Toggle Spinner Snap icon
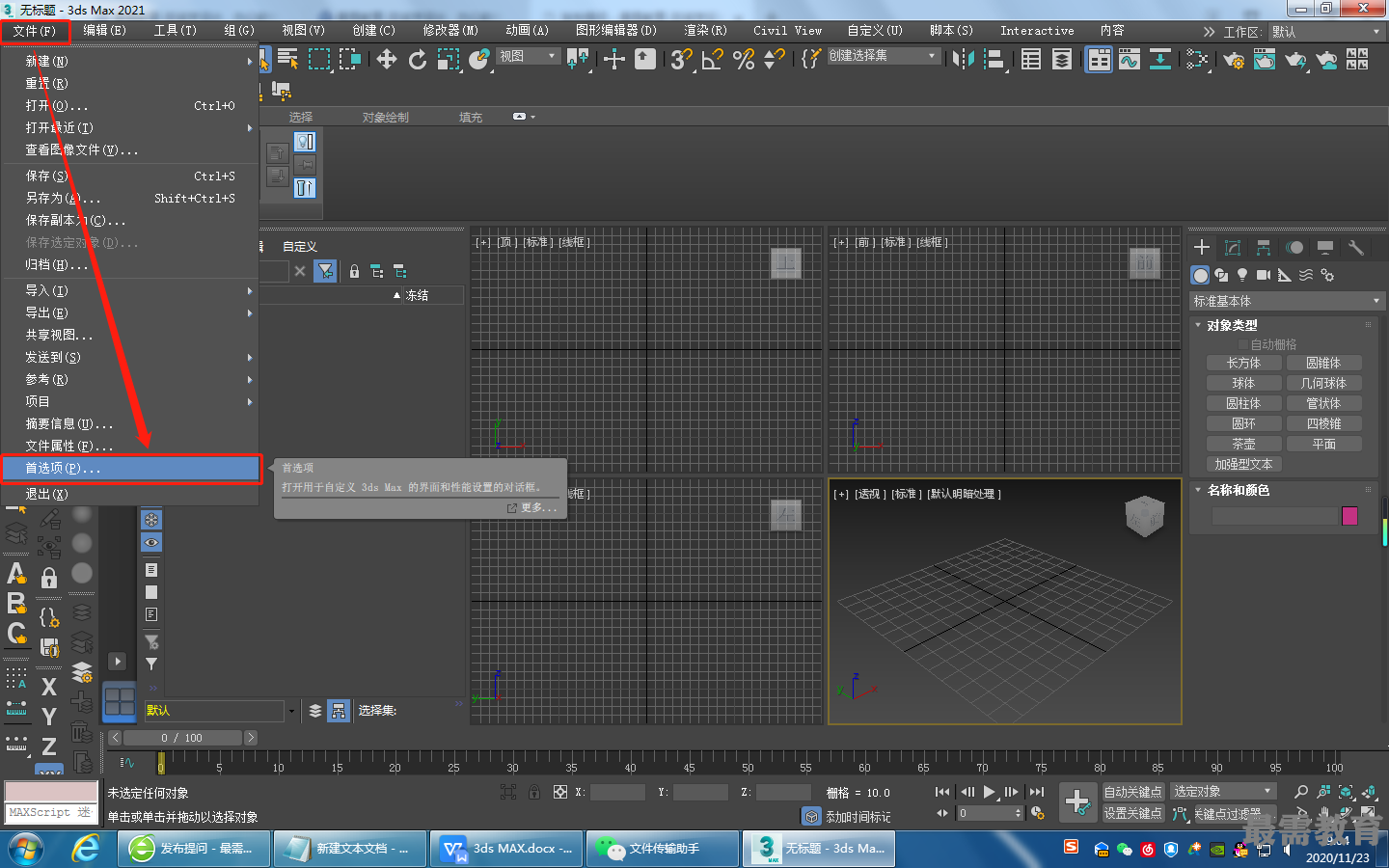Image resolution: width=1389 pixels, height=868 pixels. [x=774, y=60]
